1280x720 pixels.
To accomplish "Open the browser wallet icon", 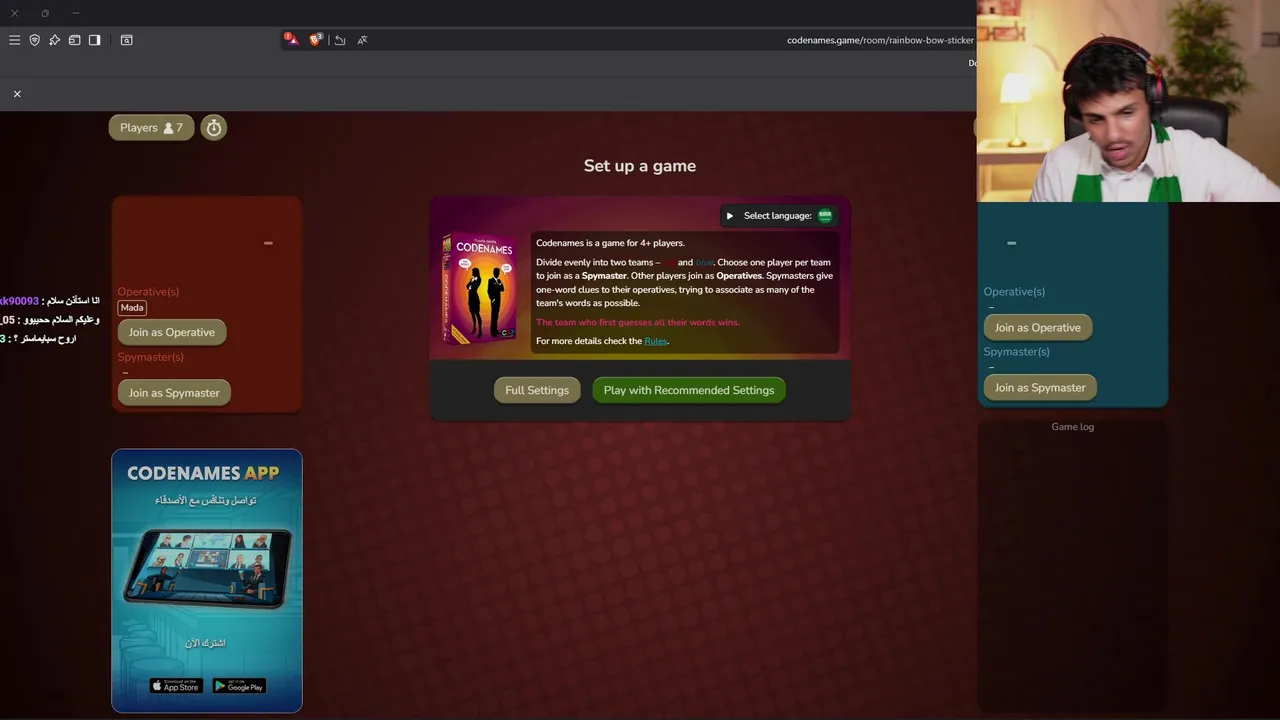I will (74, 40).
